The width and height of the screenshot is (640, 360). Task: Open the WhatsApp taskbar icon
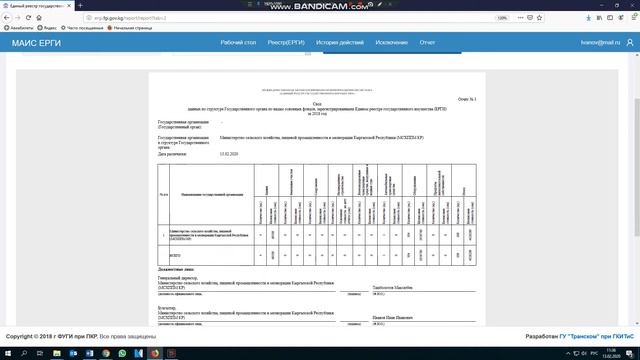pos(122,353)
